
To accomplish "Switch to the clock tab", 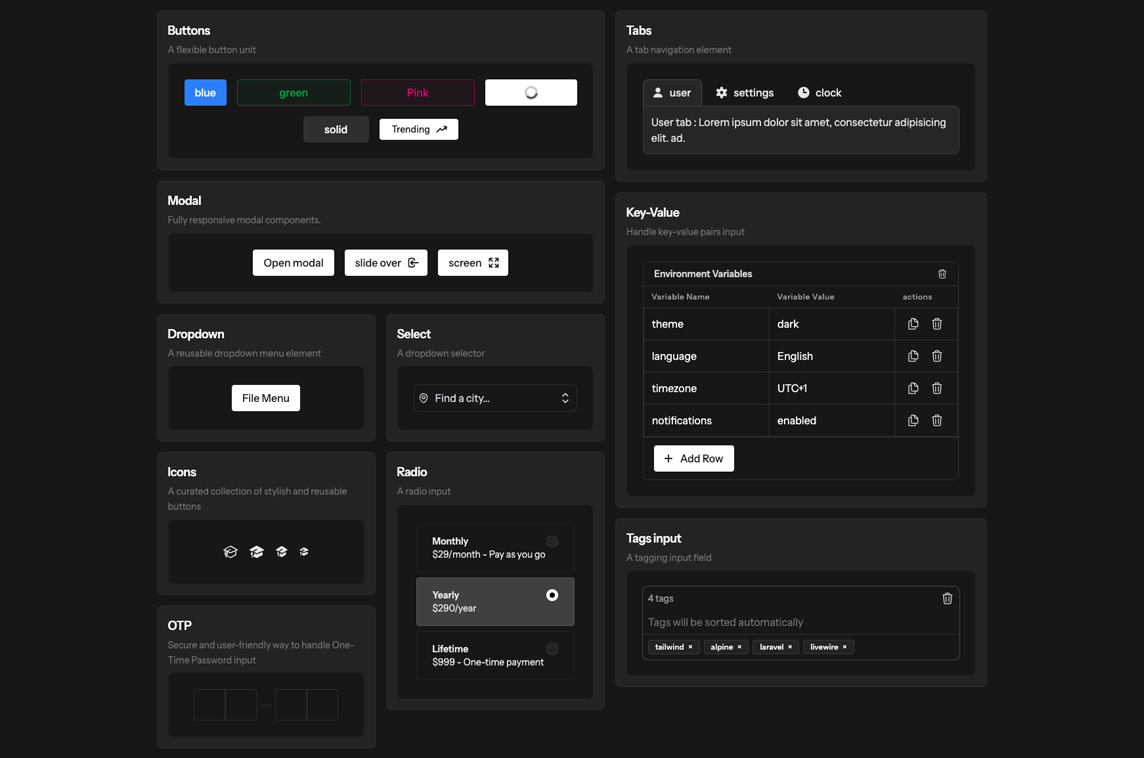I will [819, 92].
